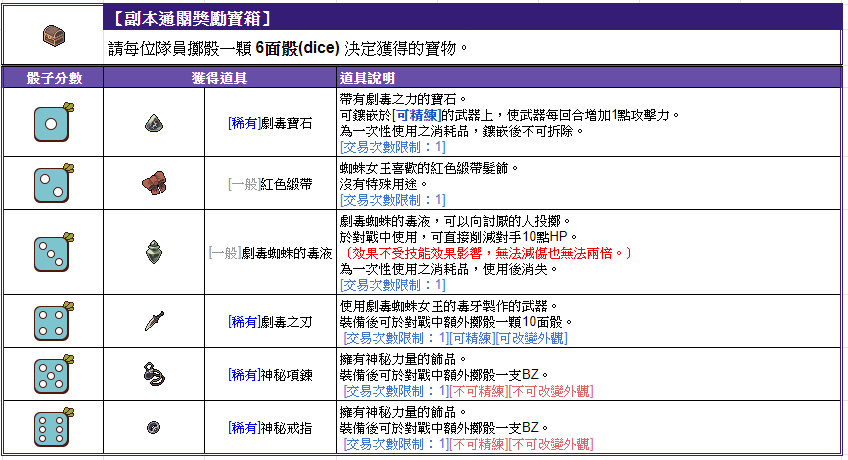Click the [稀有]神秘項鍊 item name
Viewport: 848px width, 460px height.
pos(270,375)
